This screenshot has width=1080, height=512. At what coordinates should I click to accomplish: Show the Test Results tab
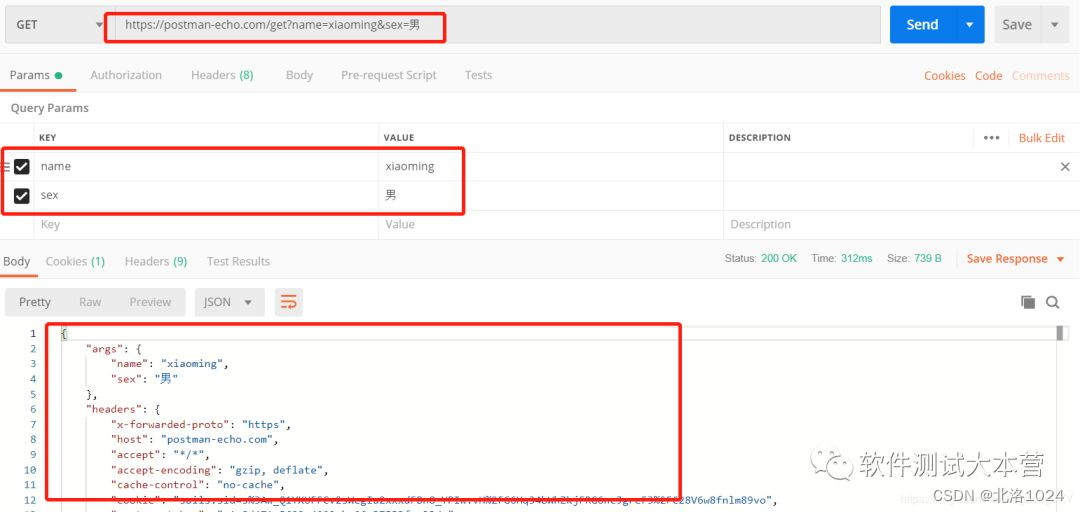(x=238, y=261)
